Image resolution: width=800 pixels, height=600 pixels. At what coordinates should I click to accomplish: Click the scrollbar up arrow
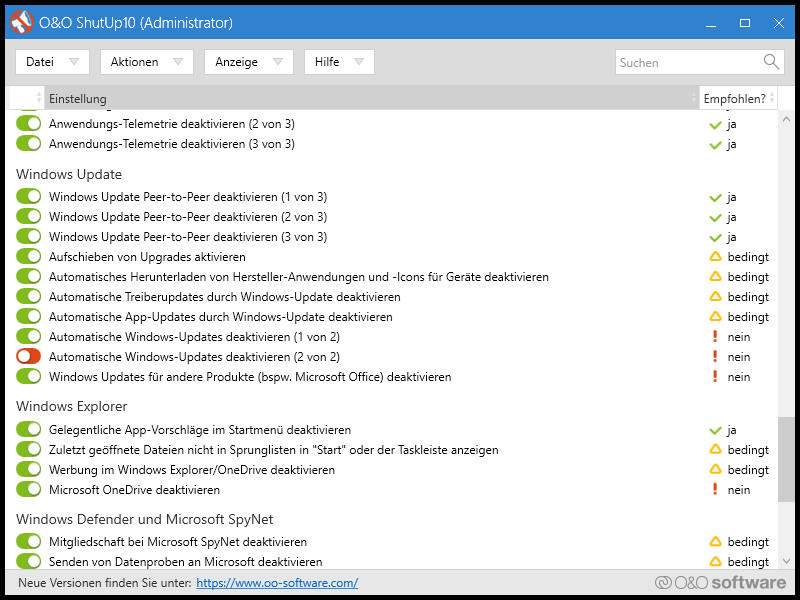pos(786,119)
